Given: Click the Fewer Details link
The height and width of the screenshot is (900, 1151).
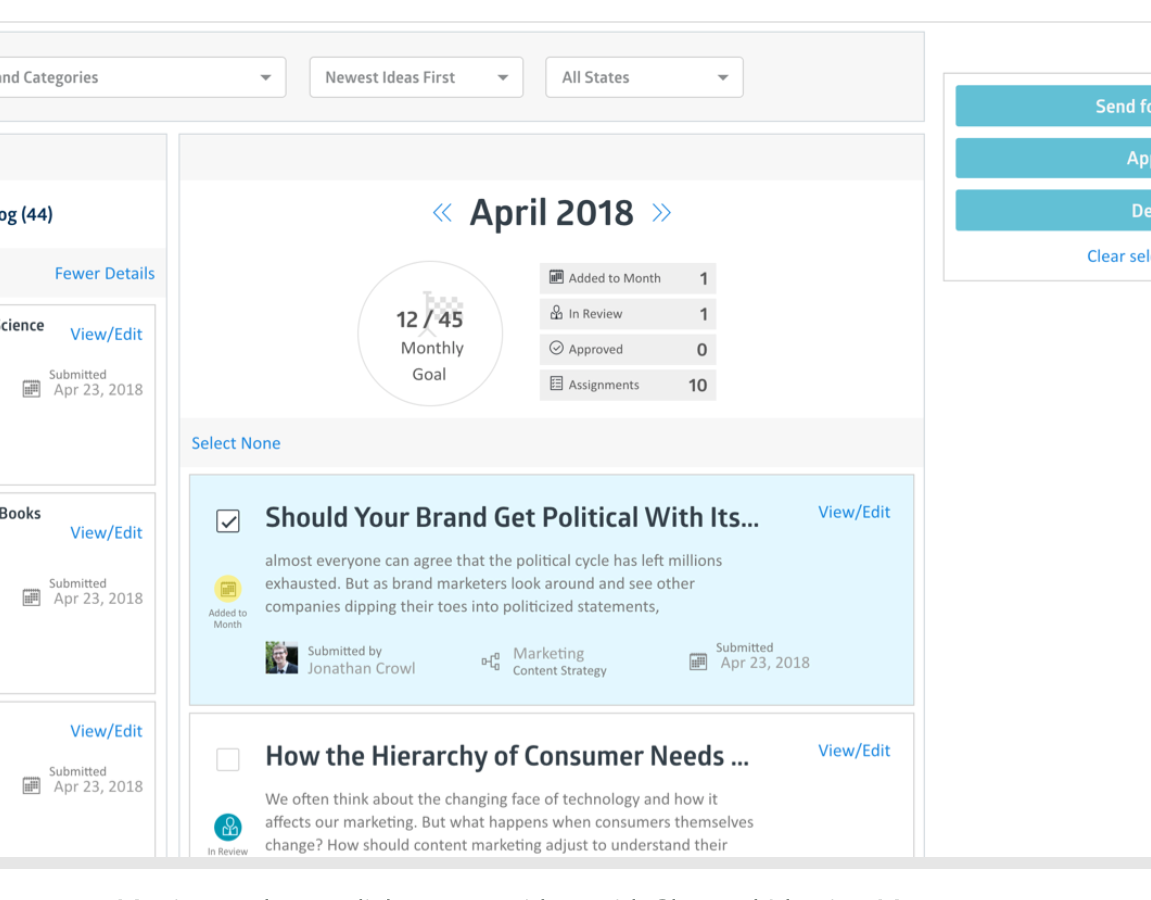Looking at the screenshot, I should [105, 273].
